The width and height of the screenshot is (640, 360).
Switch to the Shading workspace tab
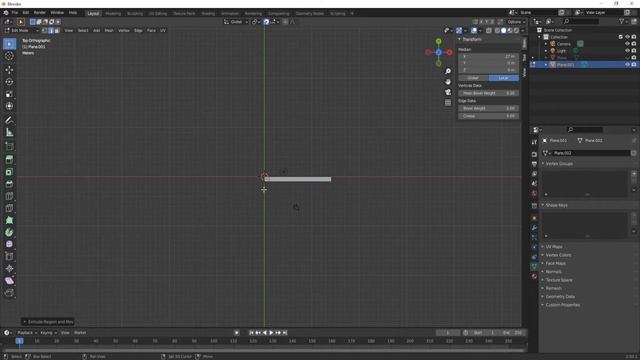208,13
